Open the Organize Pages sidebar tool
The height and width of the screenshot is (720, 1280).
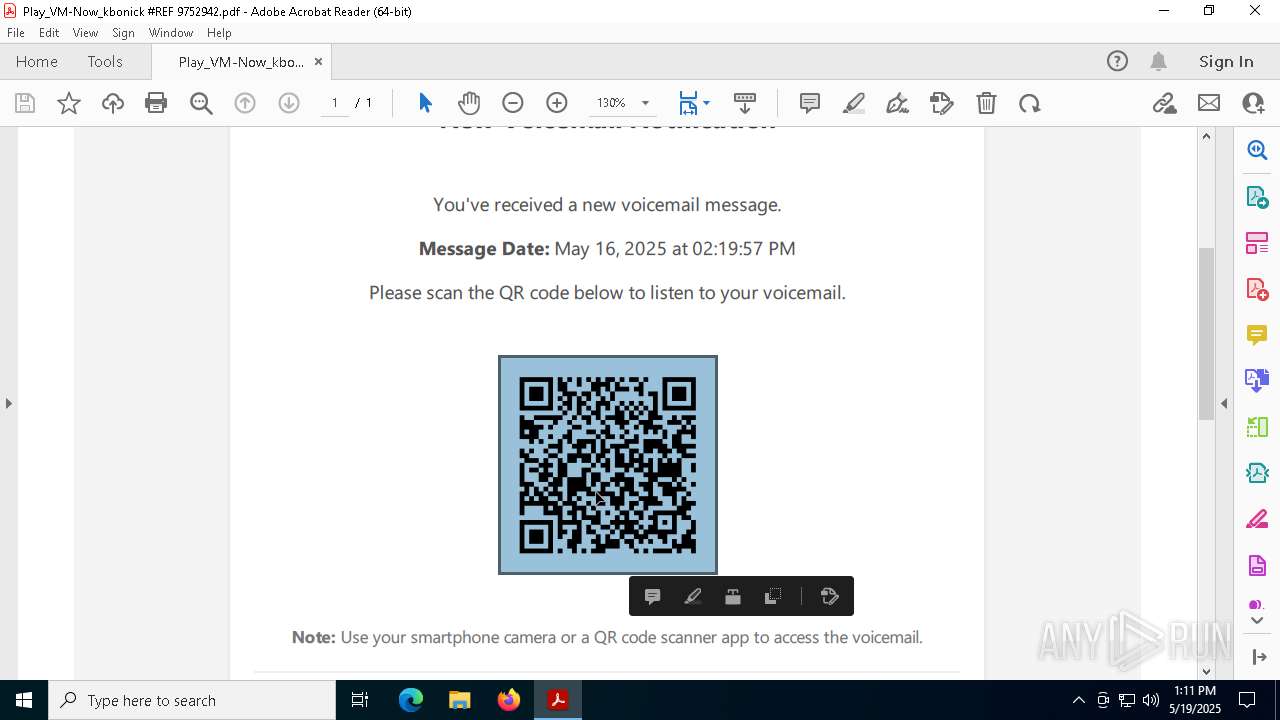point(1257,242)
